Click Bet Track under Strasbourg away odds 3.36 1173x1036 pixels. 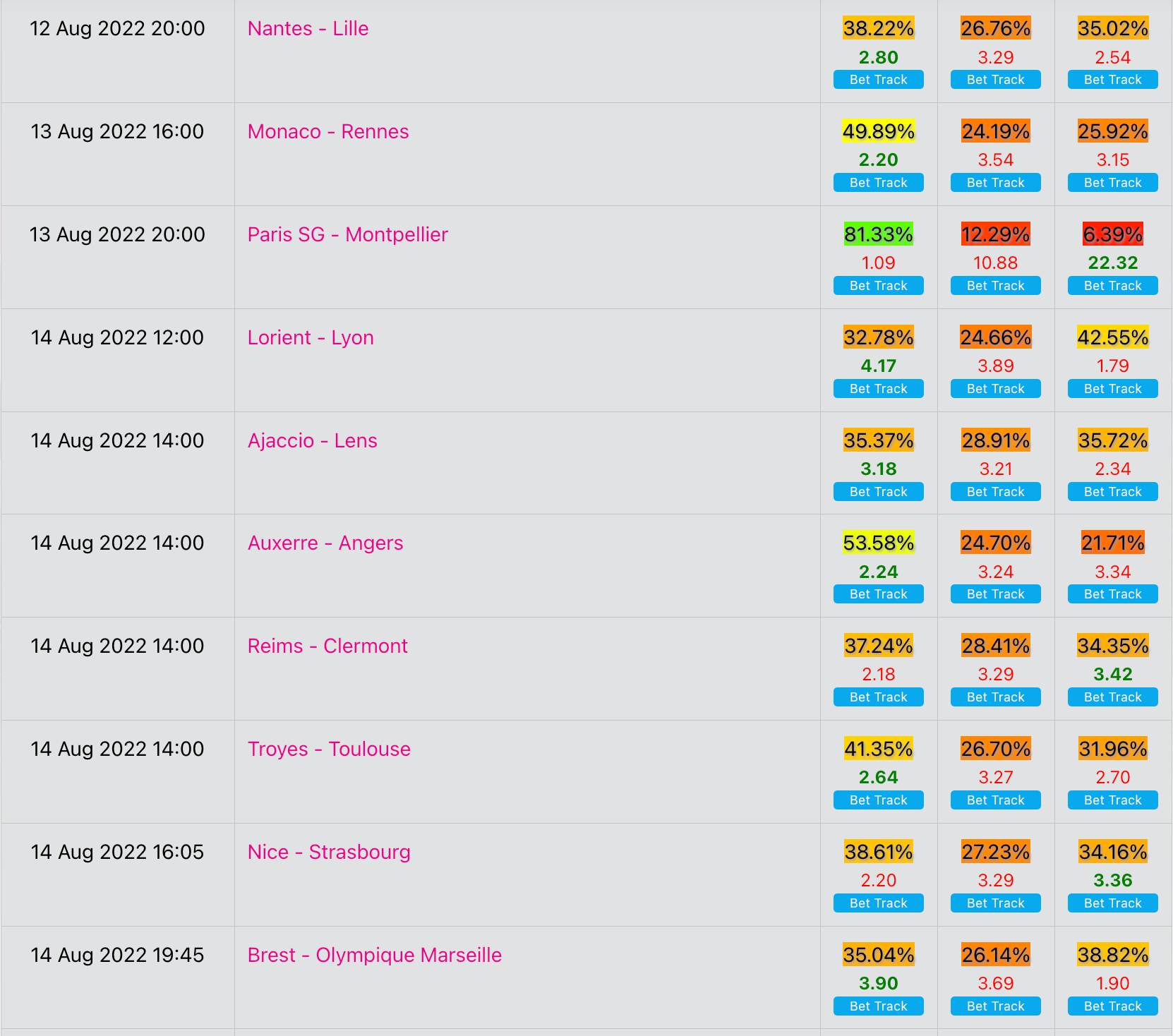1113,903
